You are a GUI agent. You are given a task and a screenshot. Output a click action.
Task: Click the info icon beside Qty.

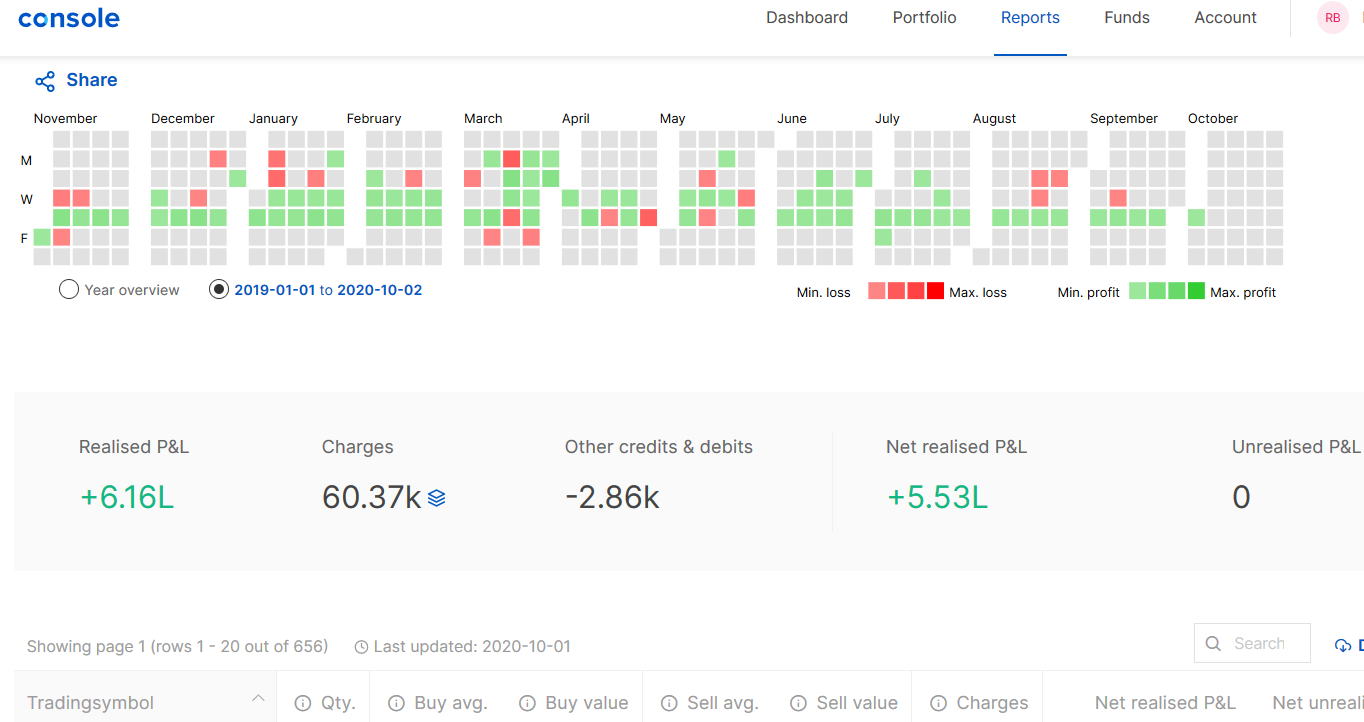click(x=303, y=703)
